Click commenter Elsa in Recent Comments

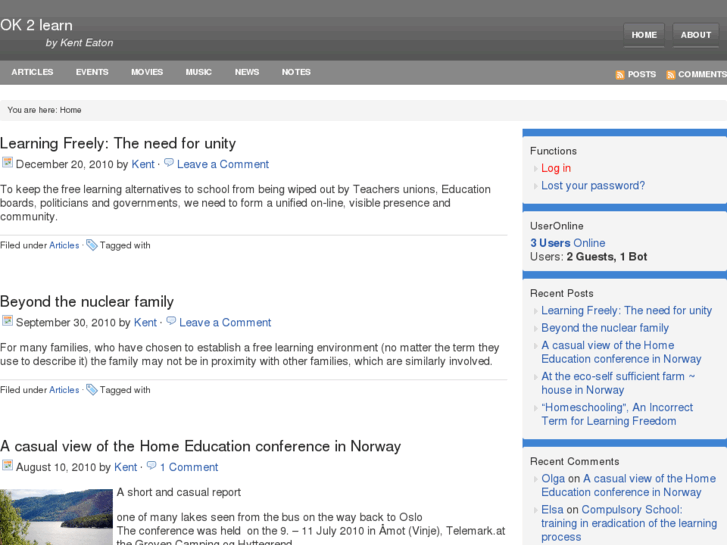click(552, 509)
